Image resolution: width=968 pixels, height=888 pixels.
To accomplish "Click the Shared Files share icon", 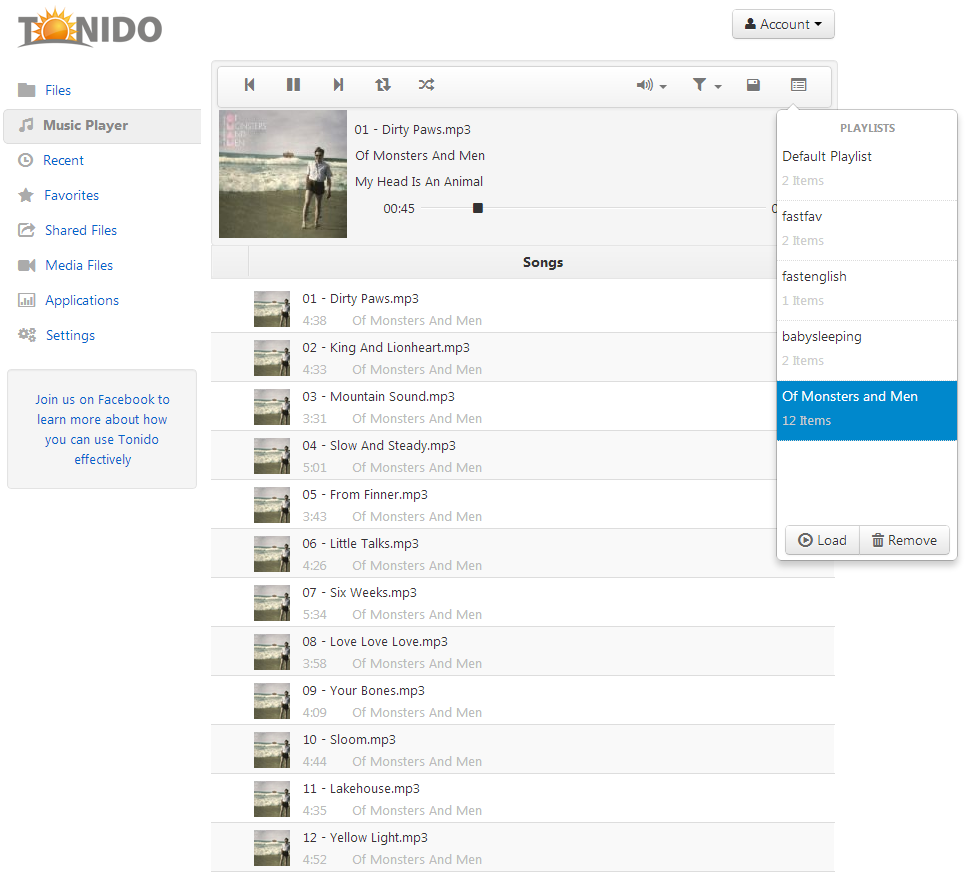I will 27,230.
